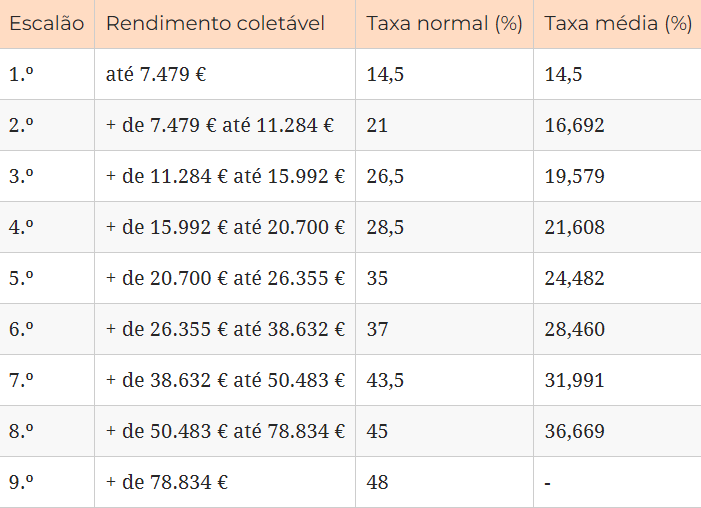701x508 pixels.
Task: Select the 37 normal rate cell
Action: [x=377, y=329]
